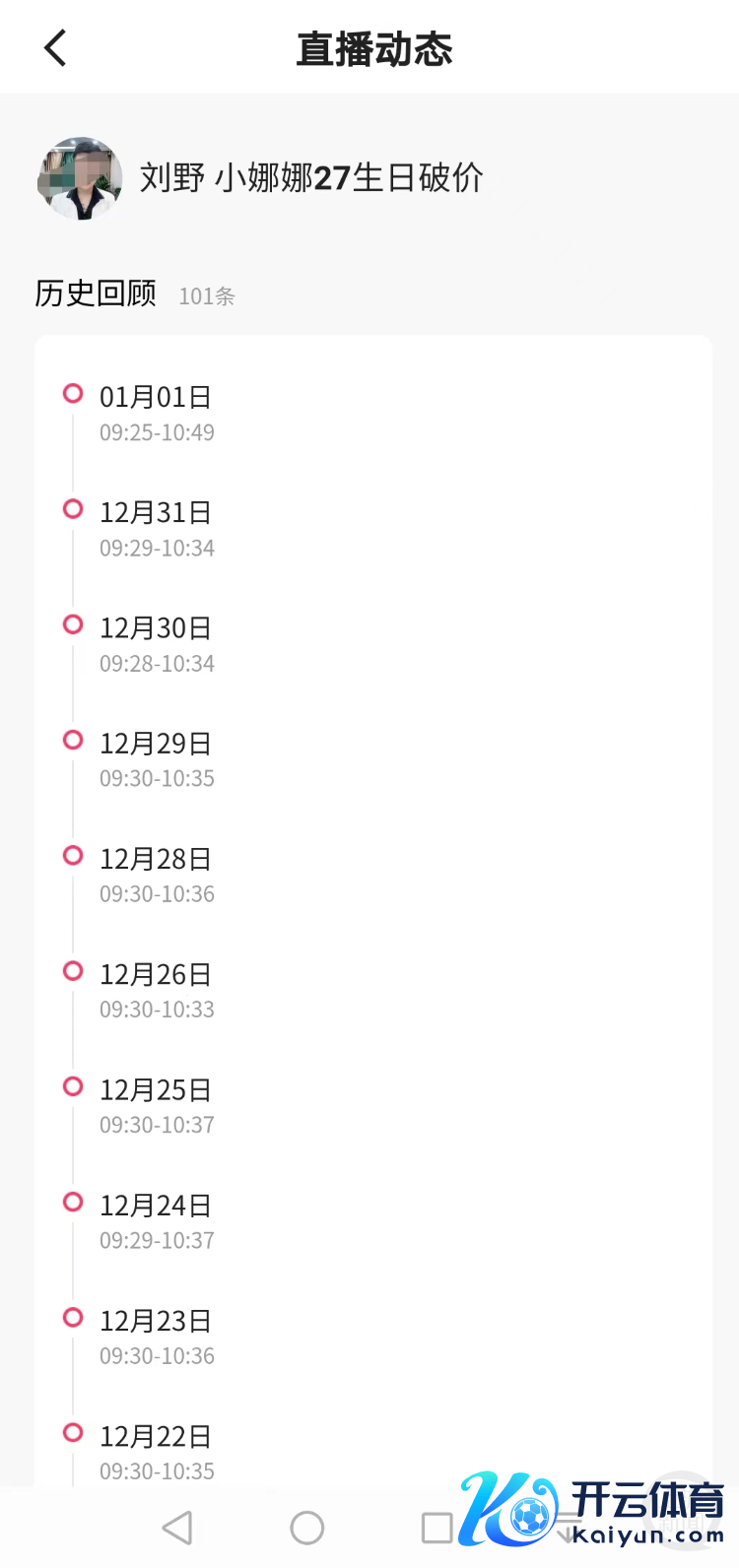
Task: Tap the Android recent apps square
Action: (437, 1528)
